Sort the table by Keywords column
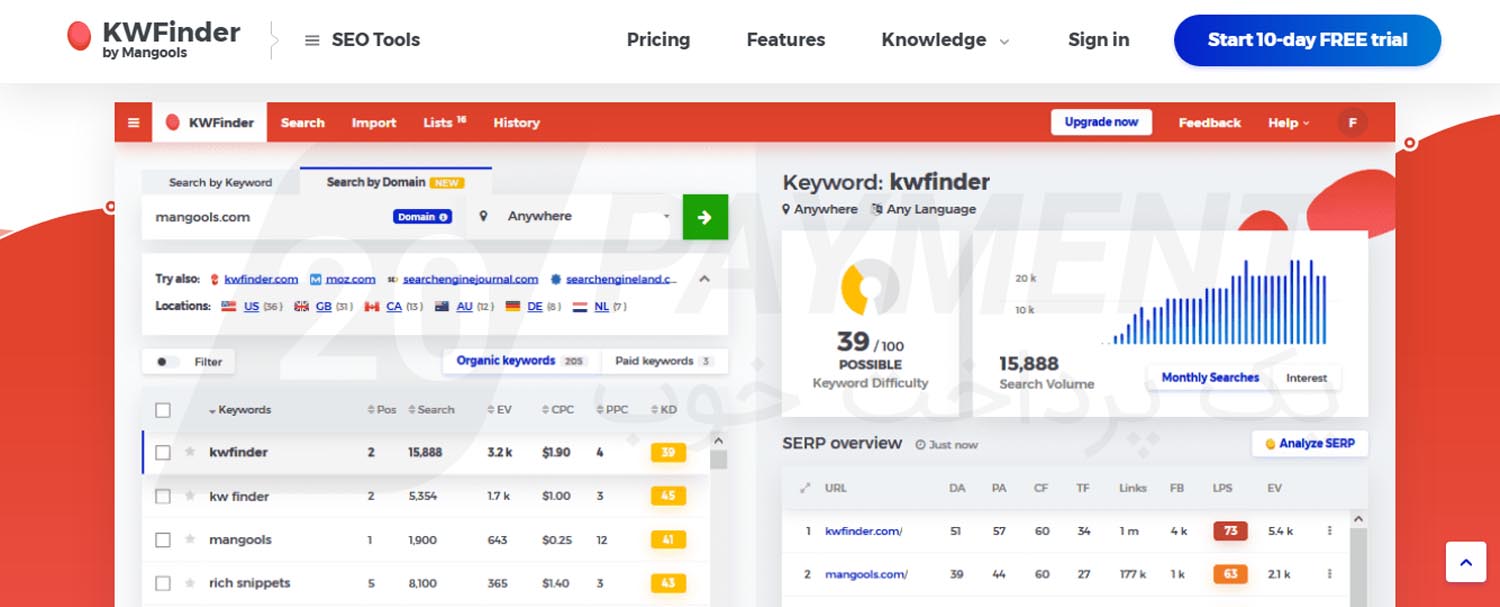This screenshot has width=1500, height=607. (x=240, y=410)
